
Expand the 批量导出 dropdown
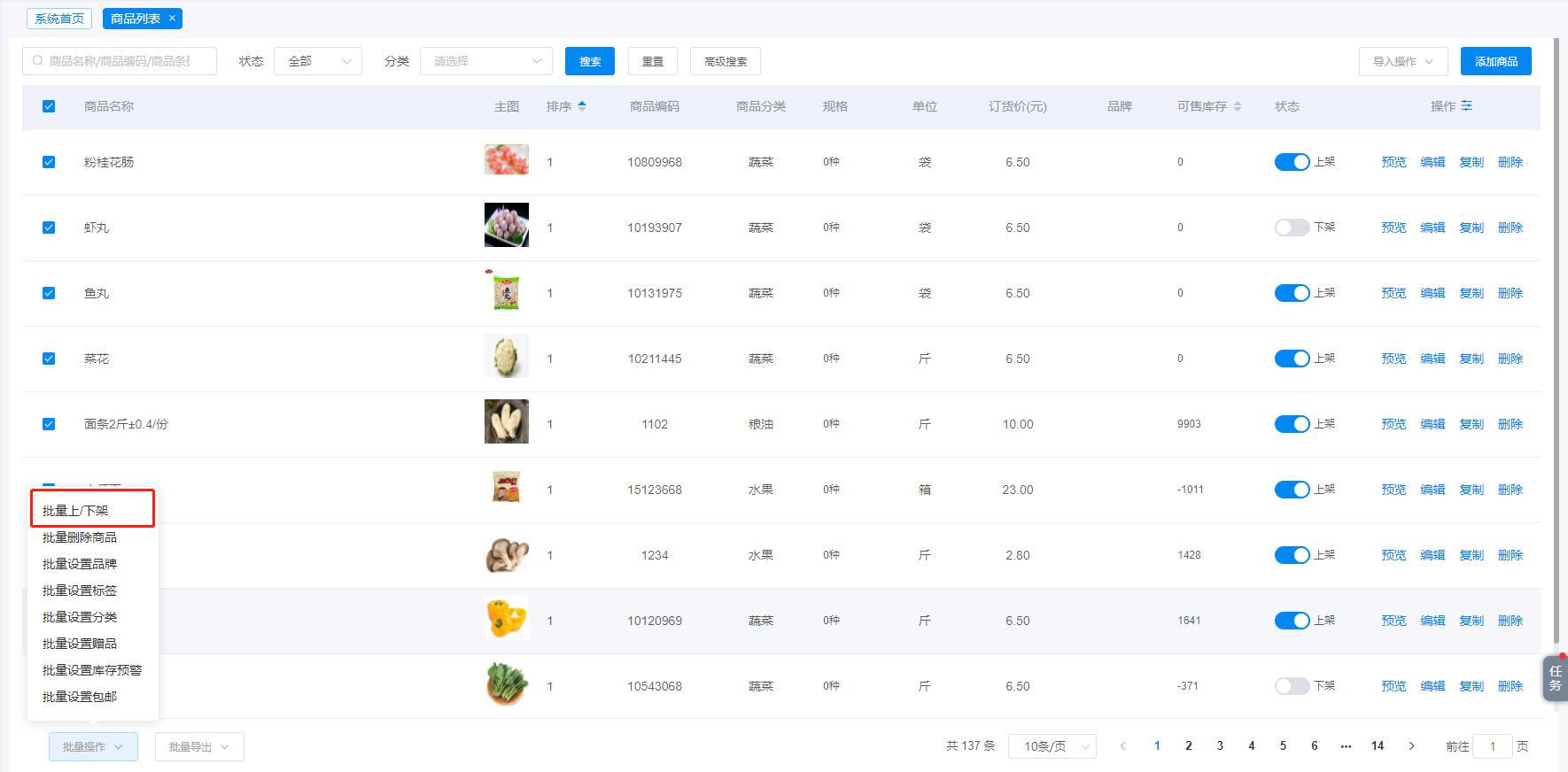[199, 746]
